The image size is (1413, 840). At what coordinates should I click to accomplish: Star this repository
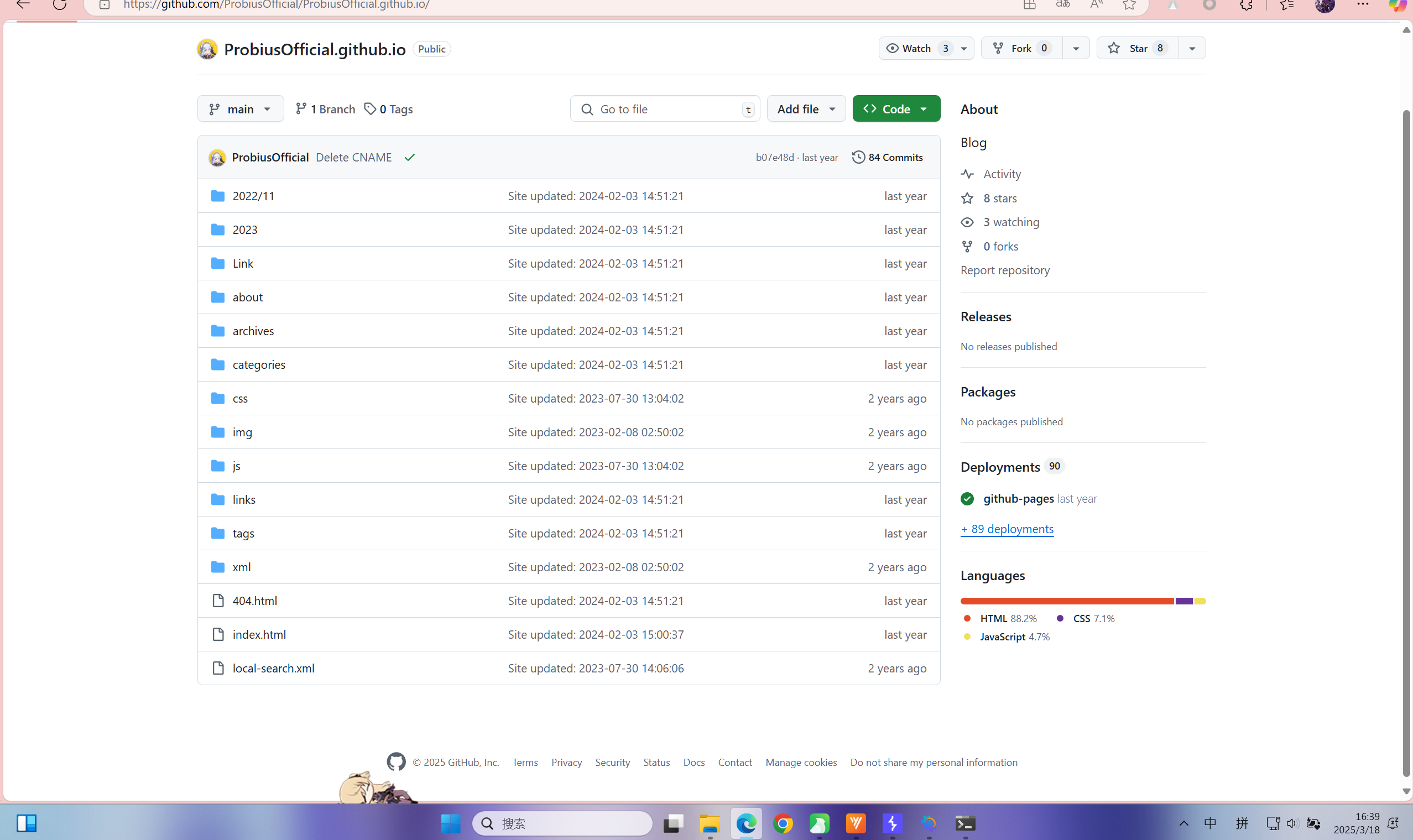click(1136, 48)
